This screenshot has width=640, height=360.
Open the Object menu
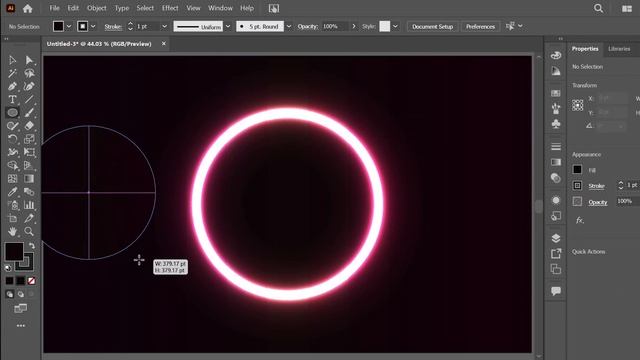pyautogui.click(x=97, y=8)
